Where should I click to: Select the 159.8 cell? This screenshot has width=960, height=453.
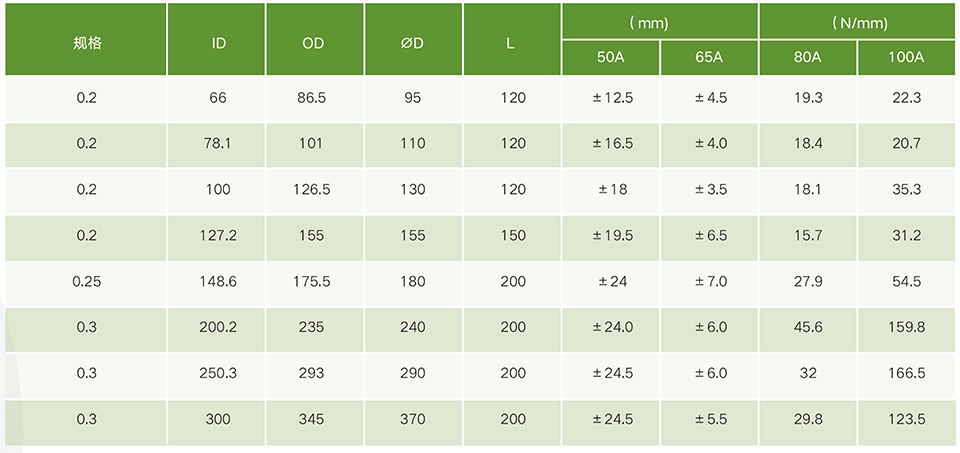pyautogui.click(x=906, y=328)
